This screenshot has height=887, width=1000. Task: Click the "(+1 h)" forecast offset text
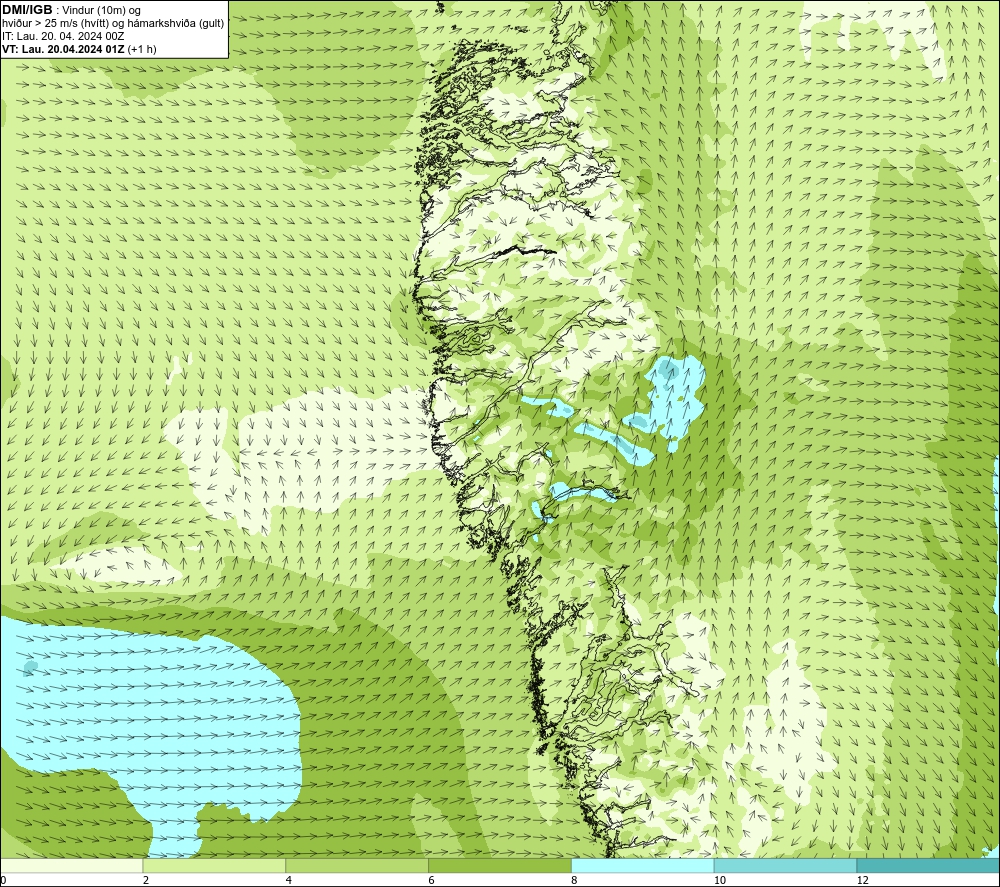click(x=142, y=49)
